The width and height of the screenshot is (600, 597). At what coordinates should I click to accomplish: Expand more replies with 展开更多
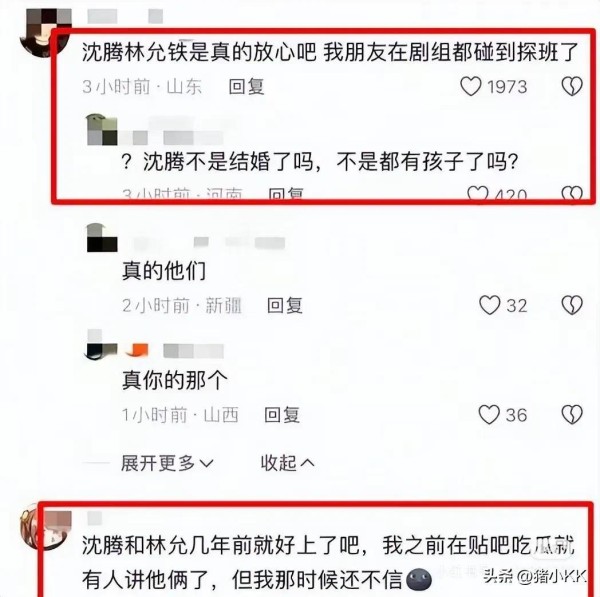tap(167, 463)
